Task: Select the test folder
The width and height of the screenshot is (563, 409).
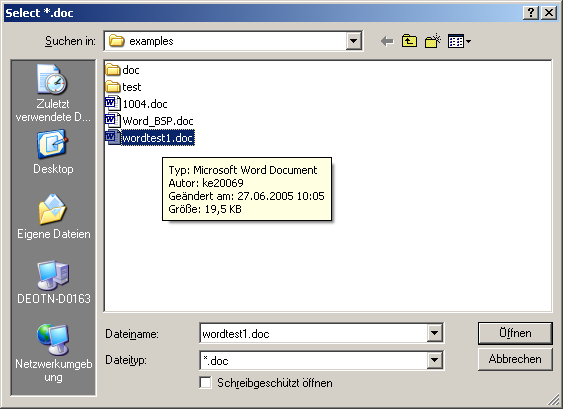Action: [x=123, y=87]
